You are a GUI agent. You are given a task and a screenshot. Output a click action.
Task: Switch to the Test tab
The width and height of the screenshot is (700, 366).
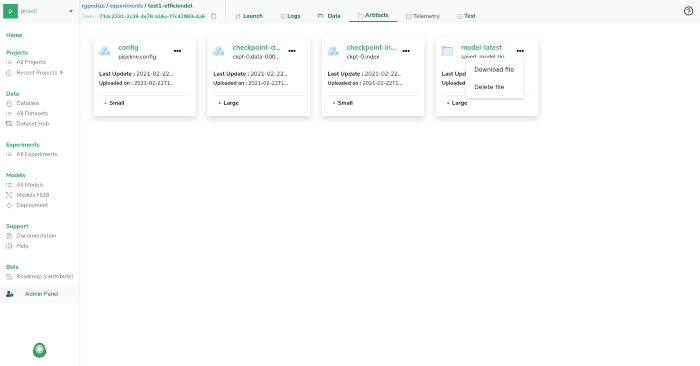tap(466, 16)
